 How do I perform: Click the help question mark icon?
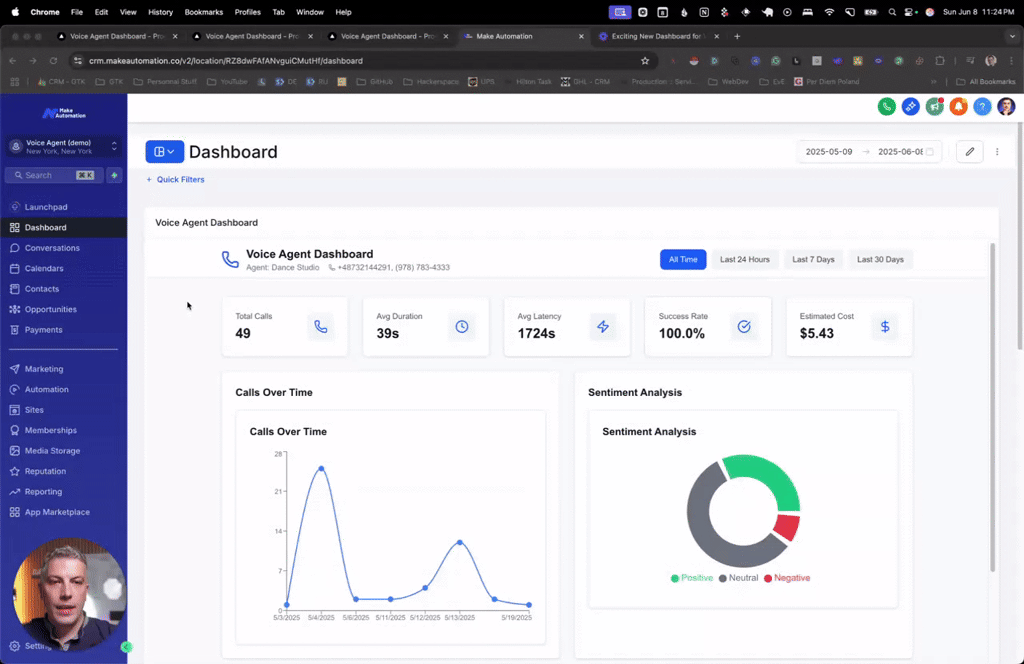click(982, 105)
